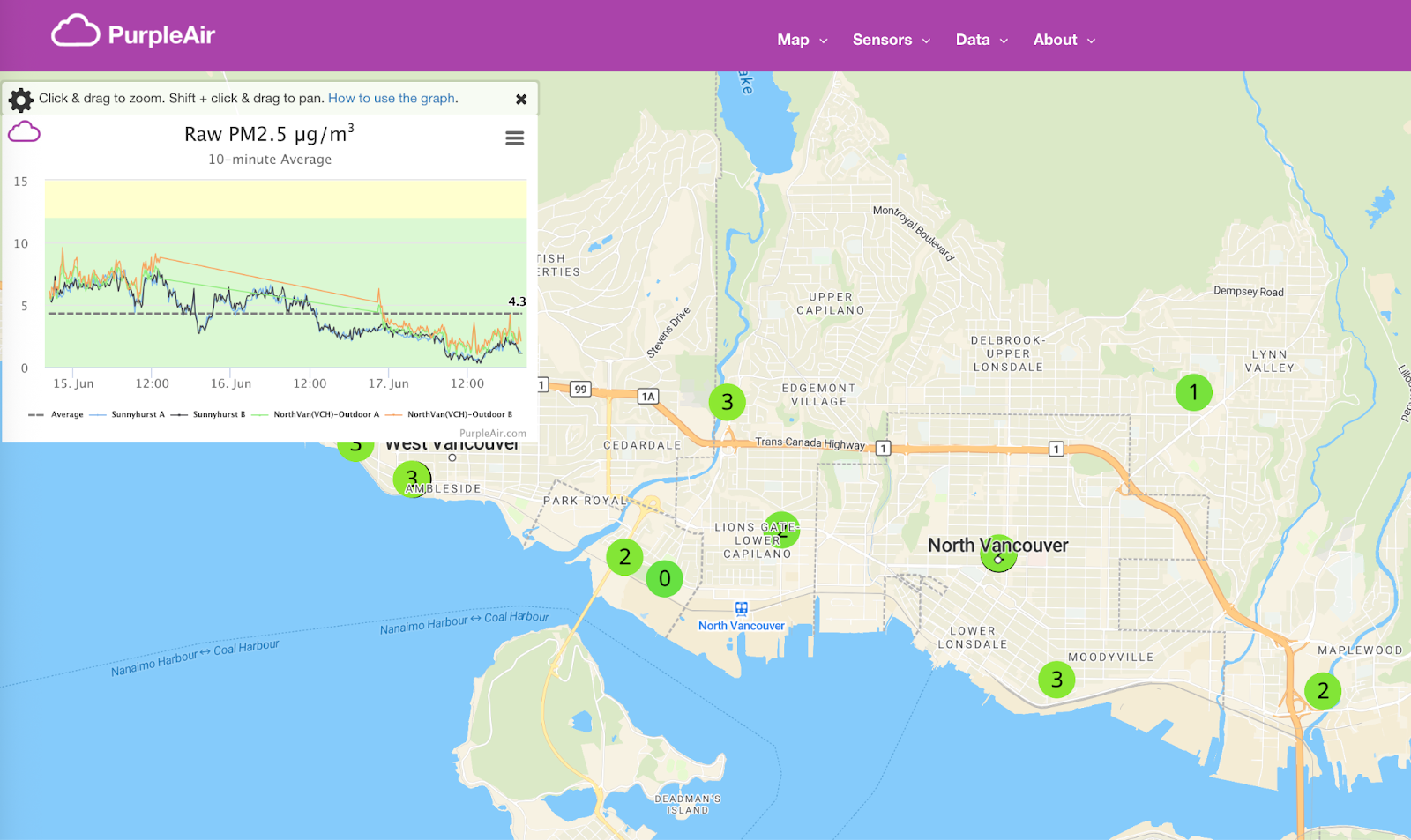The image size is (1411, 840).
Task: Click the Highway 99 shield on the map
Action: [x=580, y=389]
